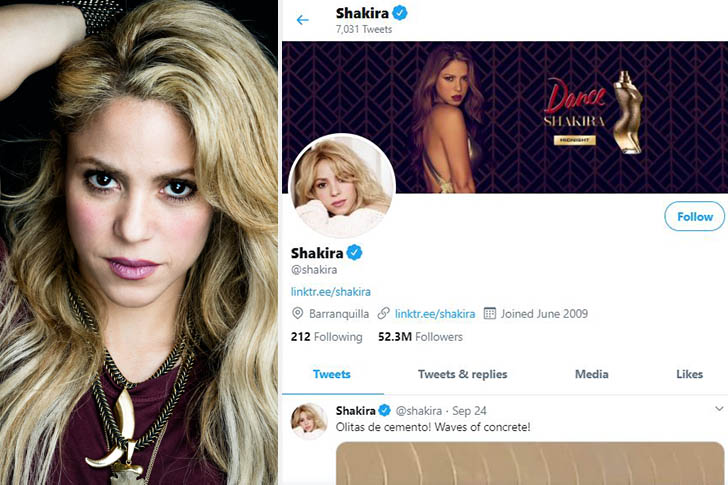Click the verified badge beside header name
Viewport: 728px width, 485px height.
coord(400,13)
